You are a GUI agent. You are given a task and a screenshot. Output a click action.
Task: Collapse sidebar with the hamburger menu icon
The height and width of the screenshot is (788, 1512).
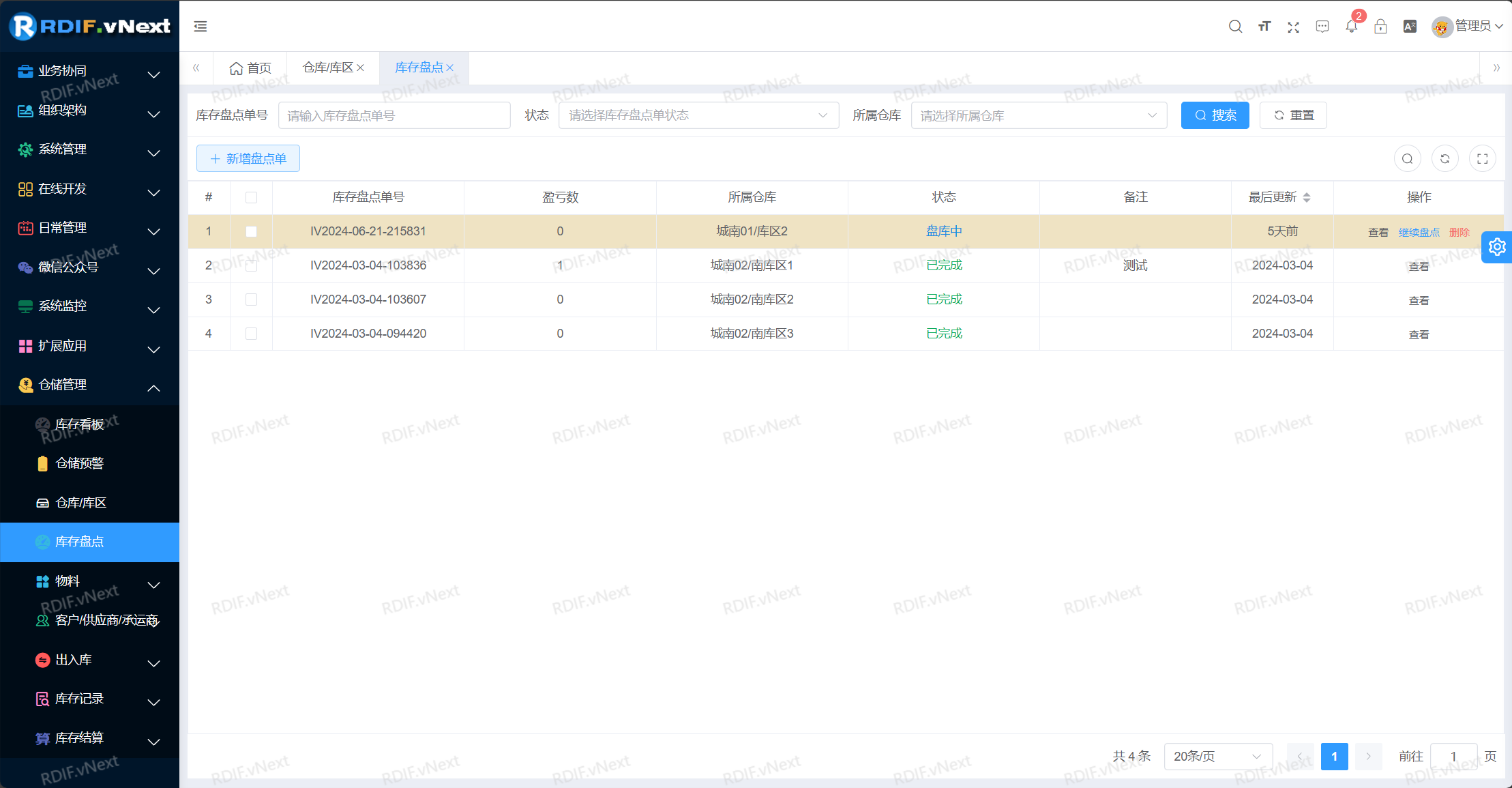point(201,27)
